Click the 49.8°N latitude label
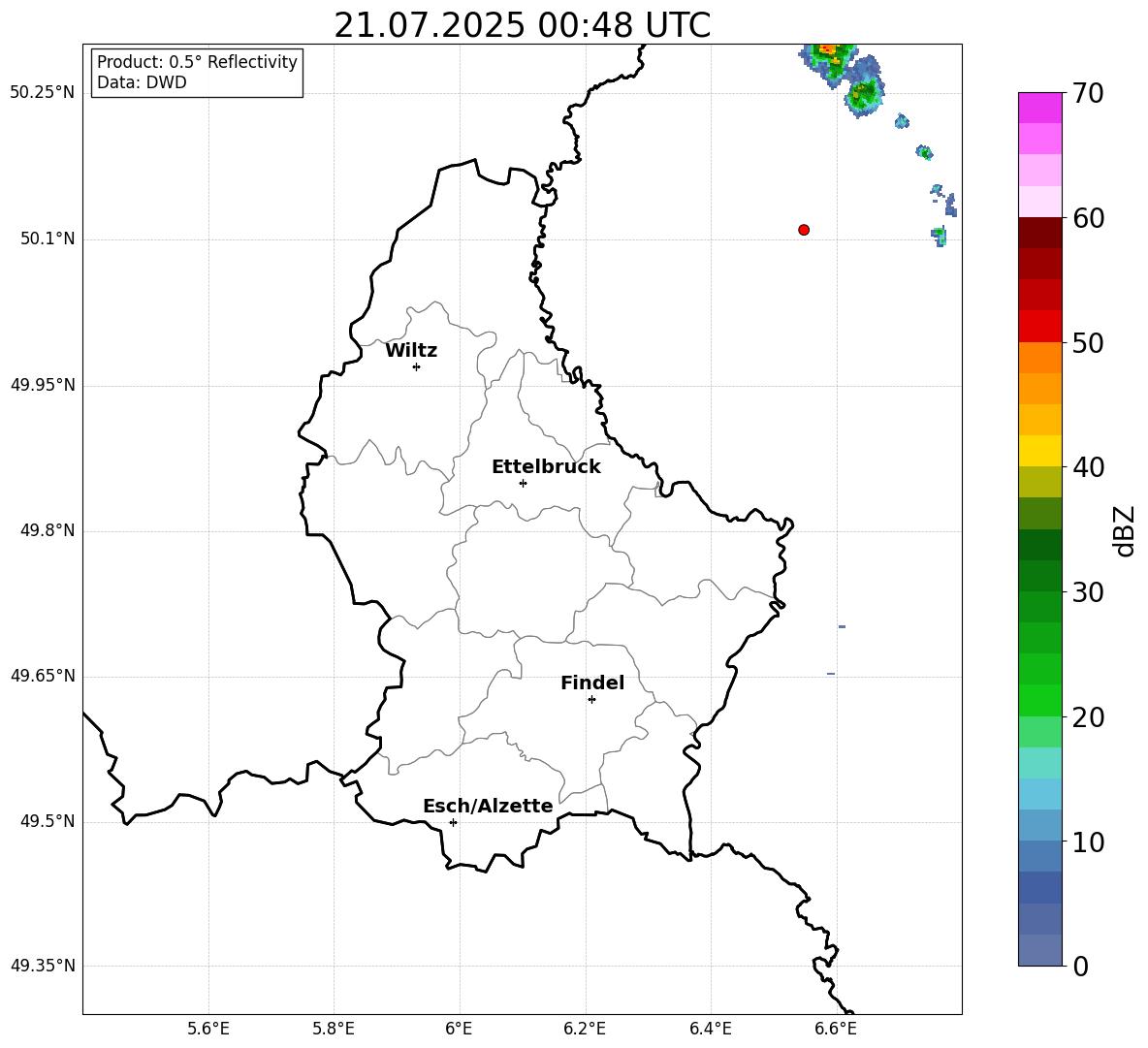1148x1048 pixels. coord(48,530)
